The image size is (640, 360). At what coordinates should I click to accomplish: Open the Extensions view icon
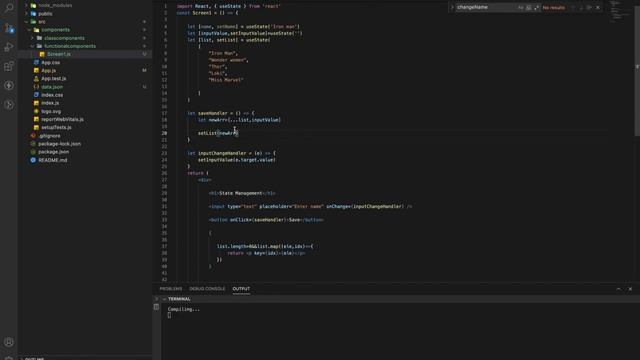(9, 66)
